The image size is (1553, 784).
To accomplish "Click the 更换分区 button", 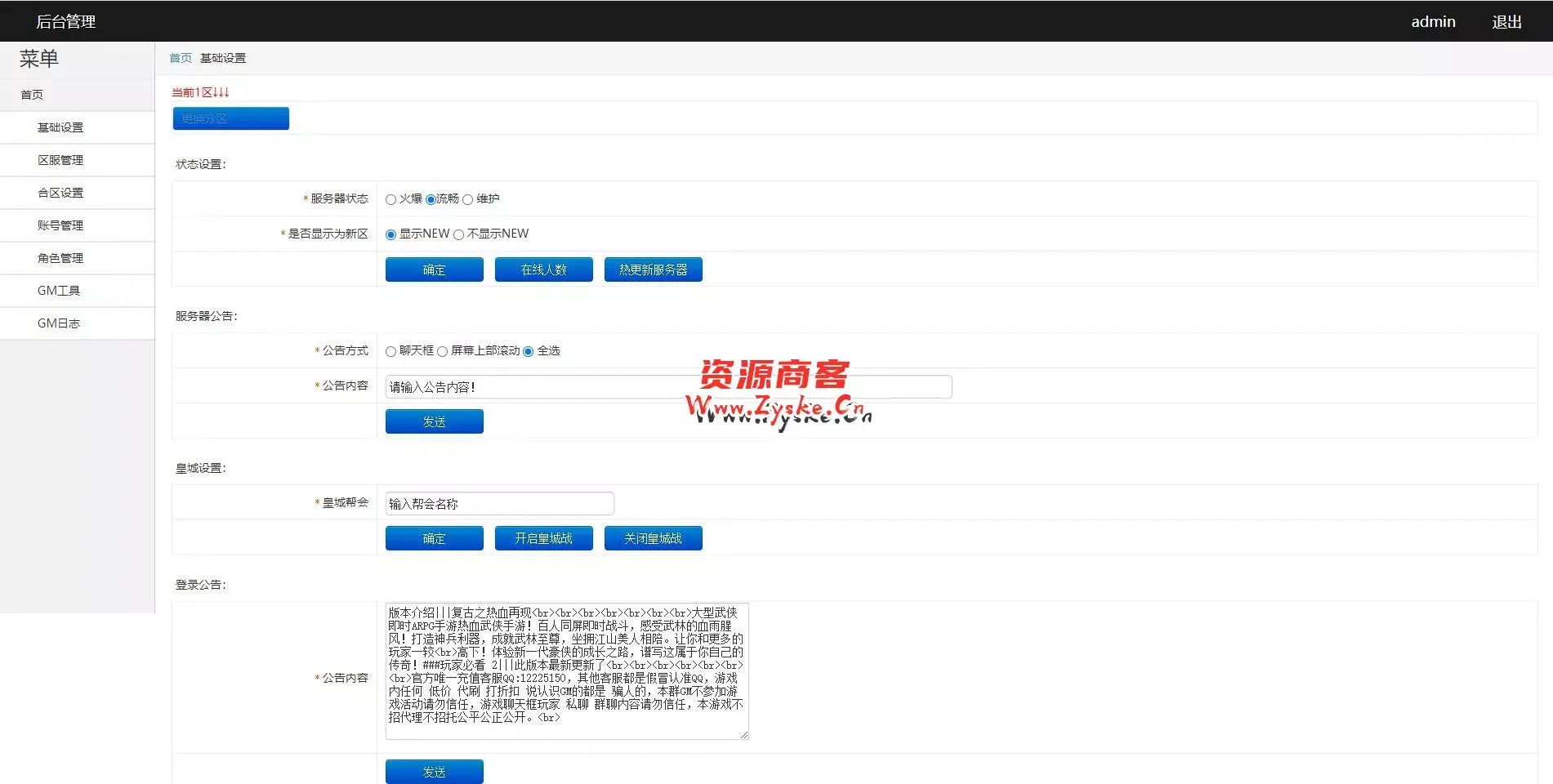I will coord(231,118).
